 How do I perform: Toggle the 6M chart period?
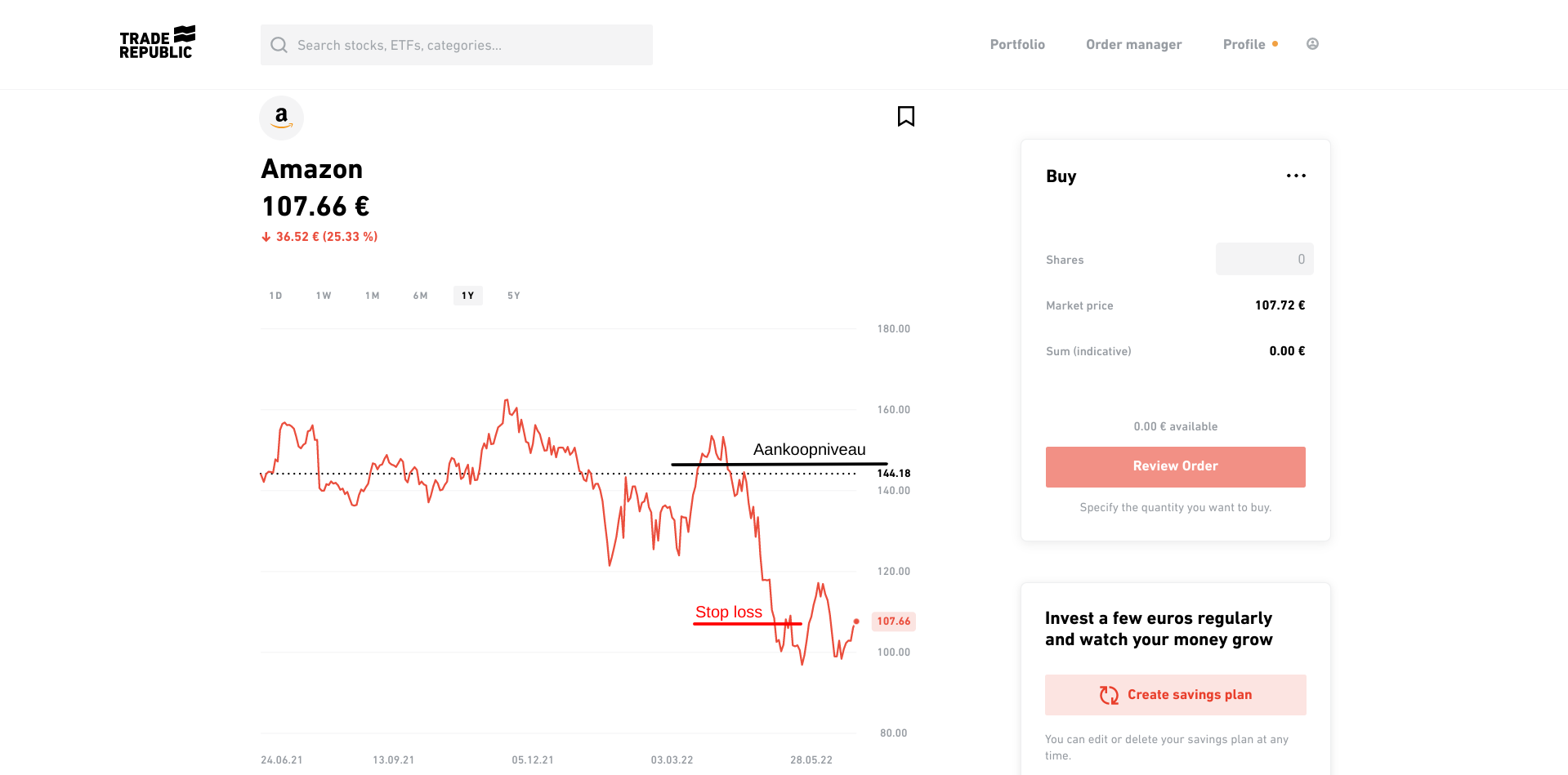click(x=420, y=296)
